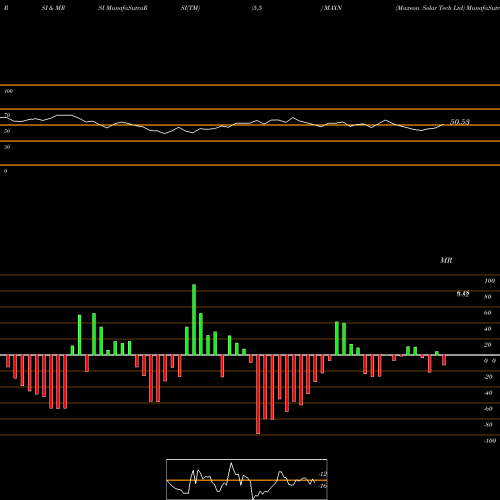The height and width of the screenshot is (500, 500).
Task: Click the overlapping value label beside MR 80
Action: [463, 294]
